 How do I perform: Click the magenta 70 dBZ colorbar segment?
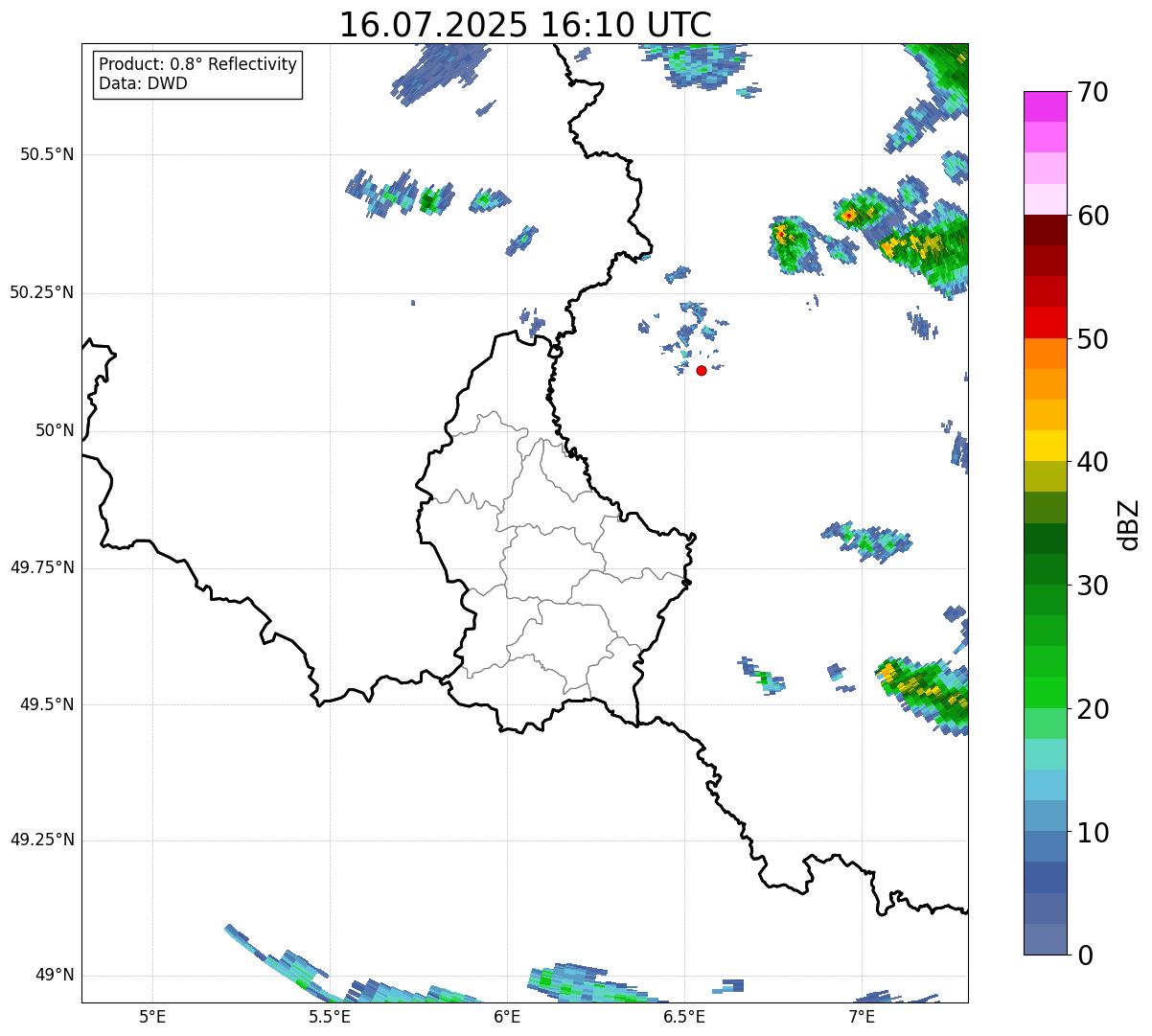1046,106
